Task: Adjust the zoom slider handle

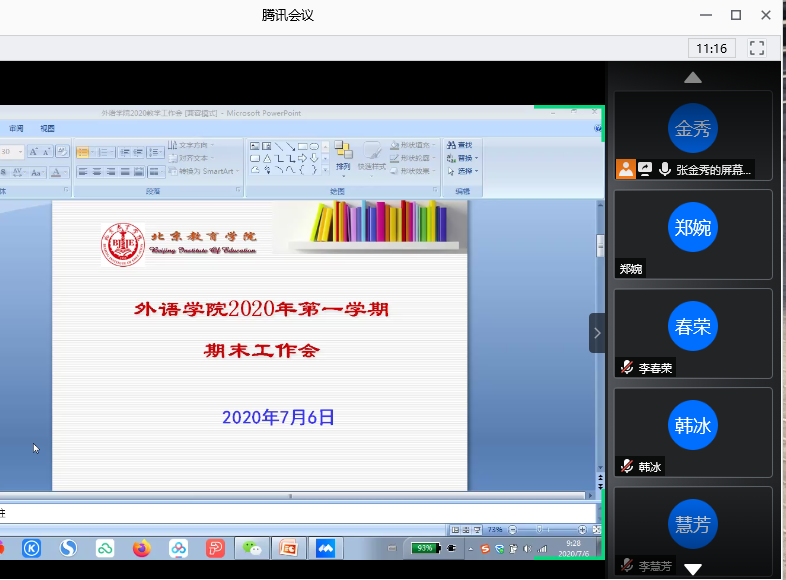Action: (539, 530)
